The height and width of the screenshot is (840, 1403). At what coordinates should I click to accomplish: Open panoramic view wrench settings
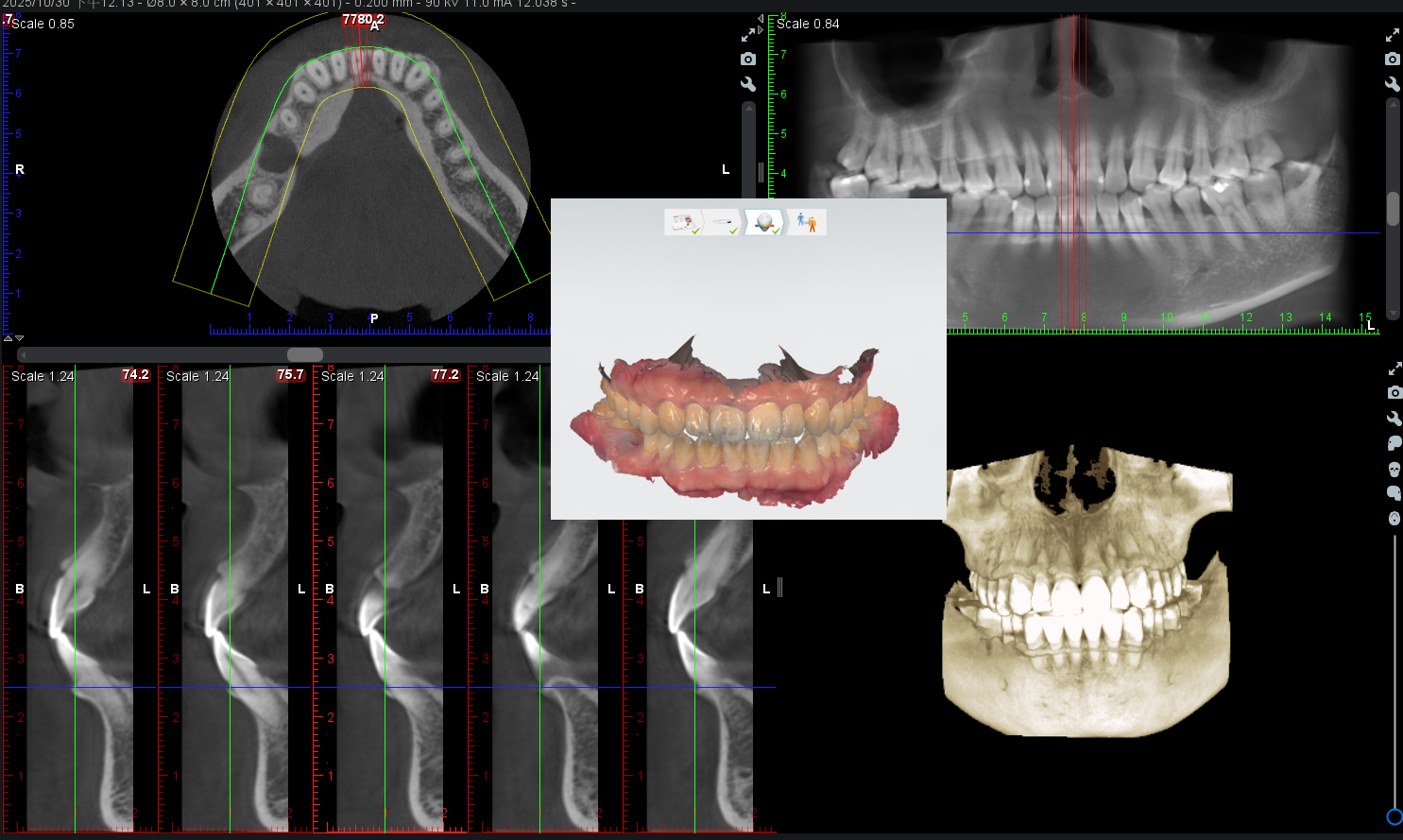(x=1392, y=84)
